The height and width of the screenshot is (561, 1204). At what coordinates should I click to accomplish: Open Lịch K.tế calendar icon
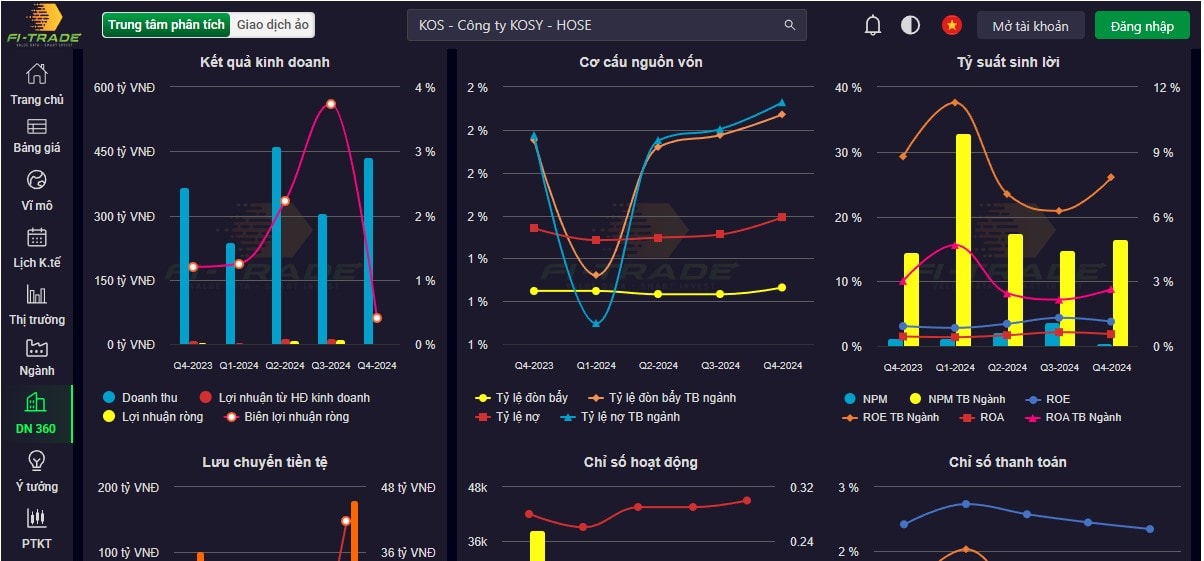[x=37, y=238]
